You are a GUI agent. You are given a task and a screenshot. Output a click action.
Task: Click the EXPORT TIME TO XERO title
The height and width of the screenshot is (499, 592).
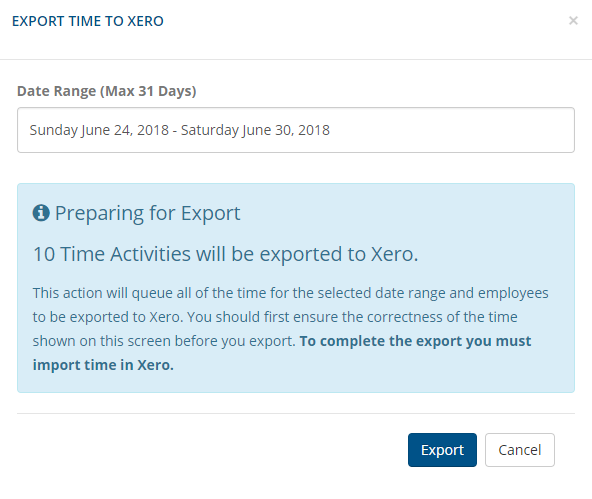point(88,21)
